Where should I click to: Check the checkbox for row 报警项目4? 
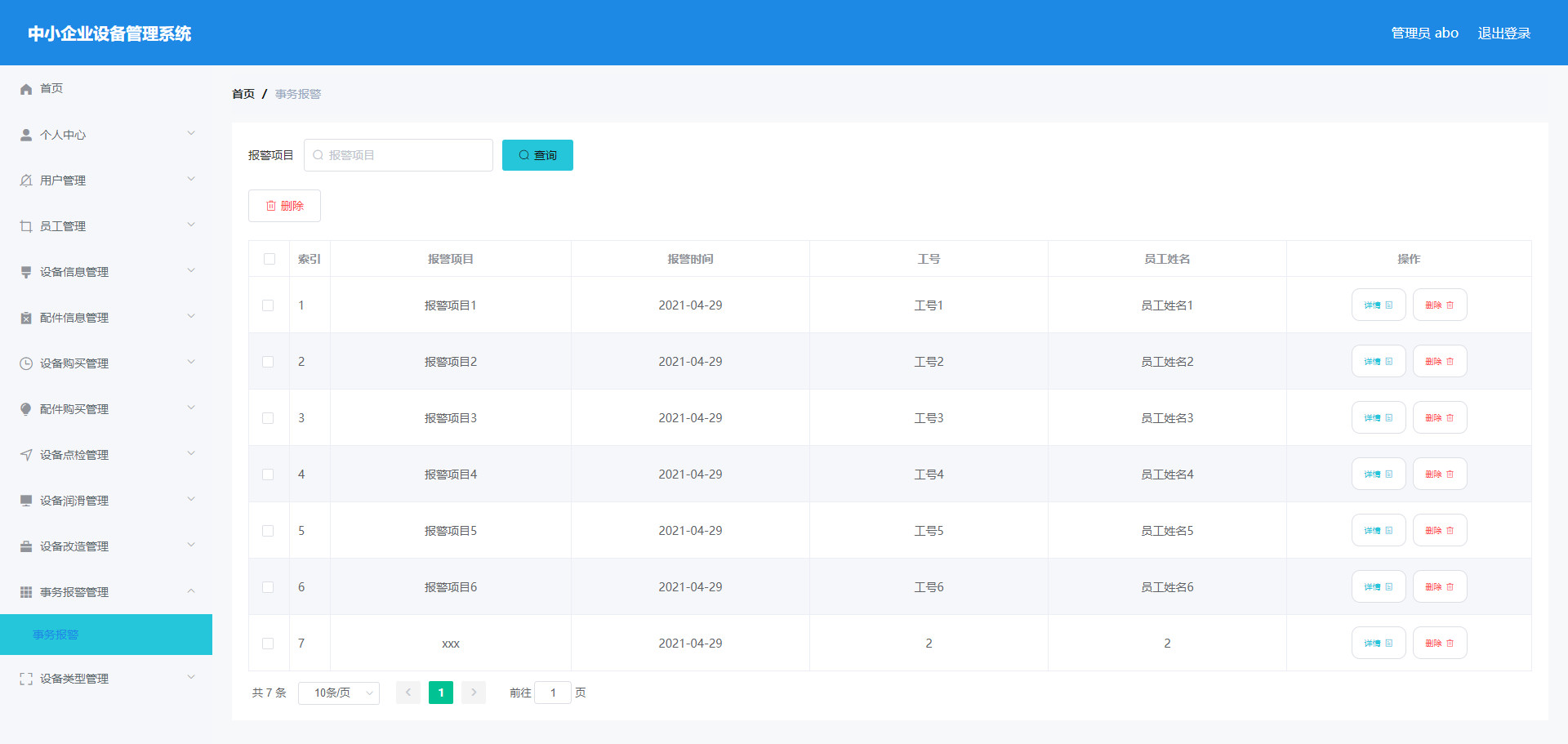[x=268, y=474]
